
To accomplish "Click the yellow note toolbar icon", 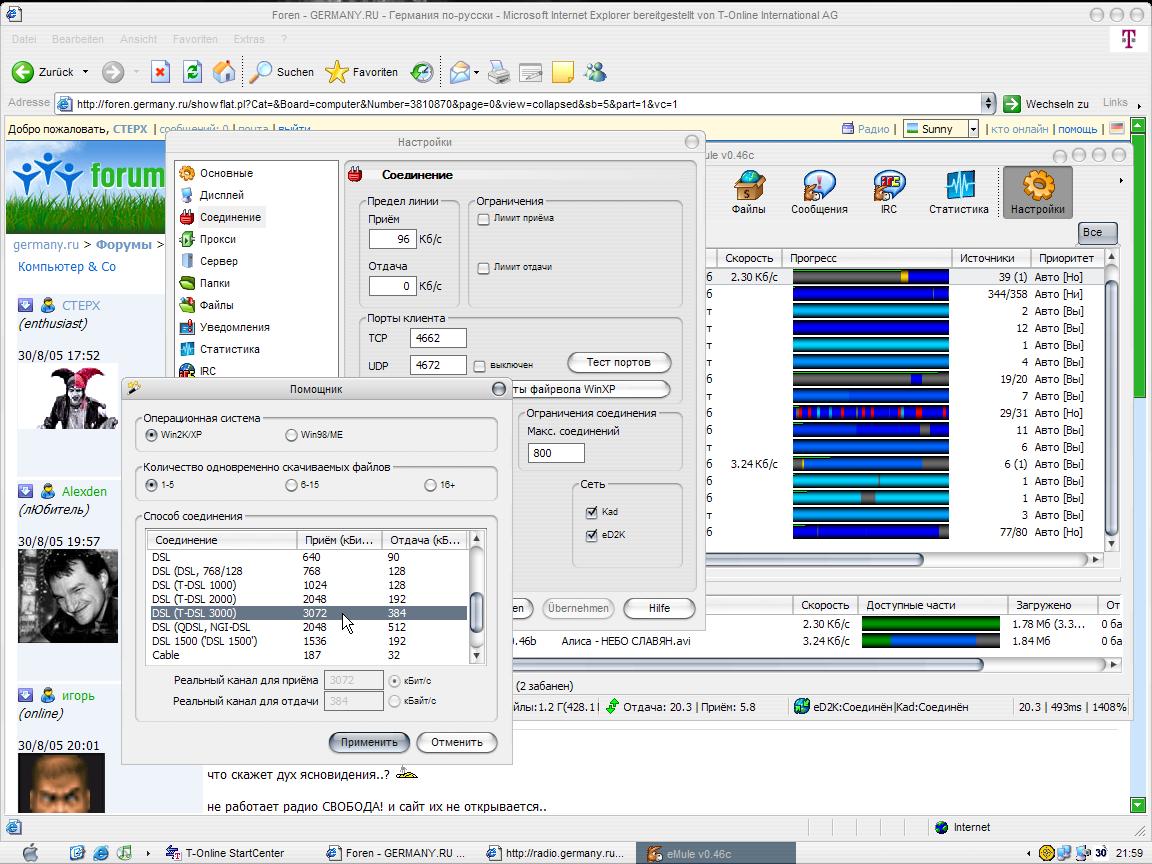I will click(x=563, y=72).
